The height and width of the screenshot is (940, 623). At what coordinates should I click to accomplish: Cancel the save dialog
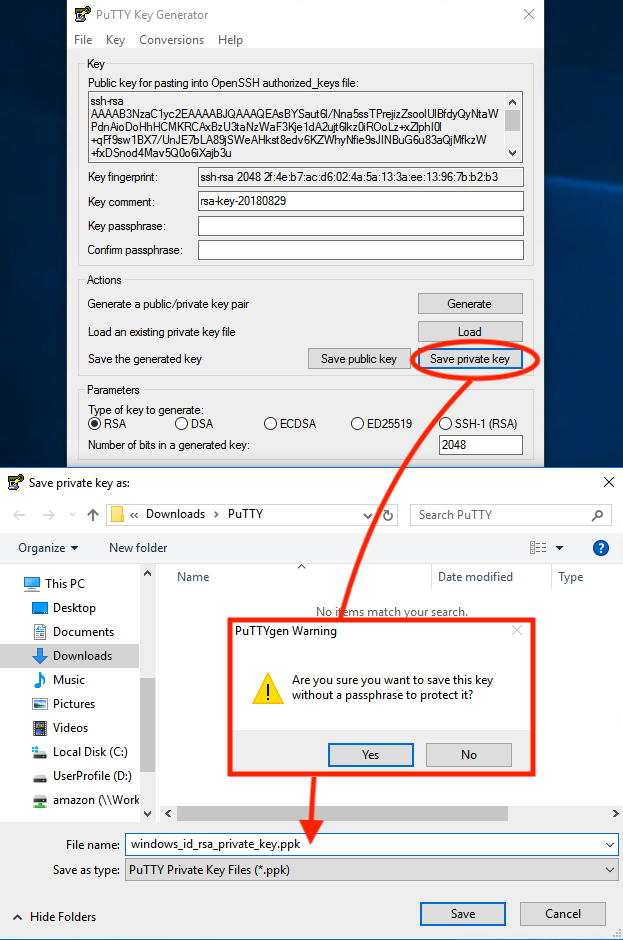[562, 914]
